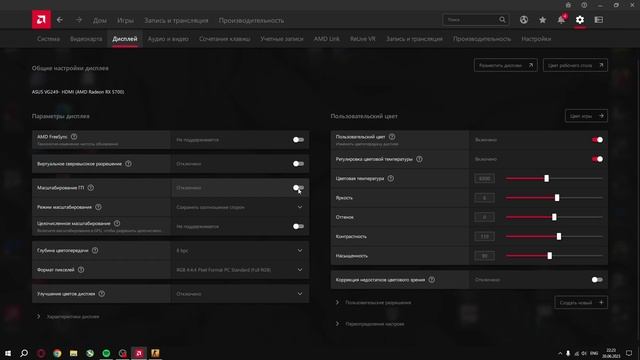640x360 pixels.
Task: Click the AMD logo home icon
Action: tap(41, 20)
